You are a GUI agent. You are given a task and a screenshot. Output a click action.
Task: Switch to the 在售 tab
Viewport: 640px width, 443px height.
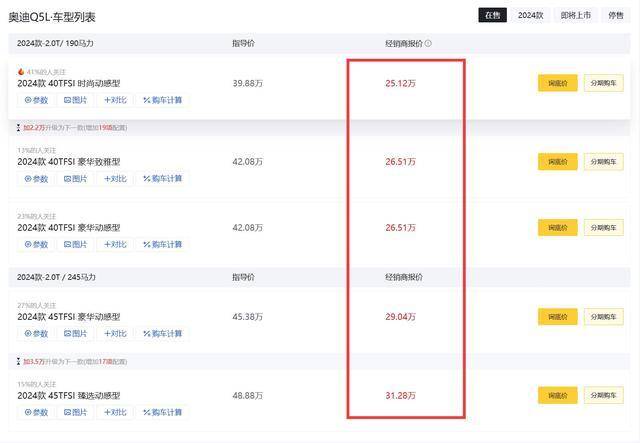[492, 16]
